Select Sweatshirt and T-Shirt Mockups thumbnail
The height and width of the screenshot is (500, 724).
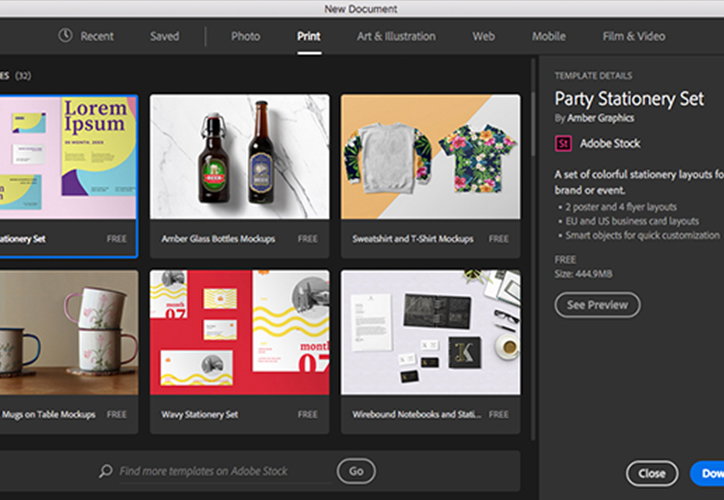click(430, 157)
